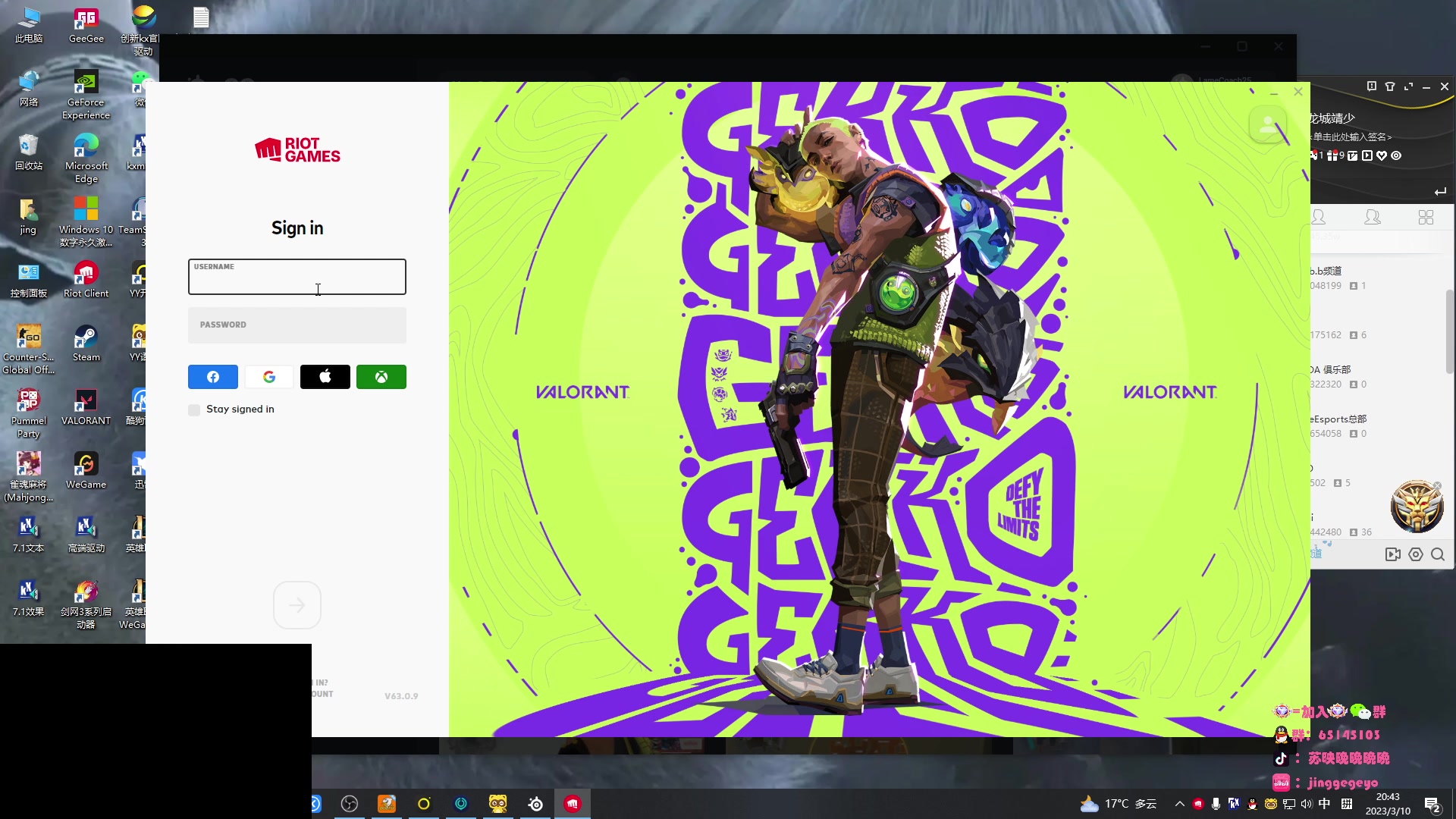Open the teal power-icon app on taskbar
The image size is (1456, 819).
[461, 804]
